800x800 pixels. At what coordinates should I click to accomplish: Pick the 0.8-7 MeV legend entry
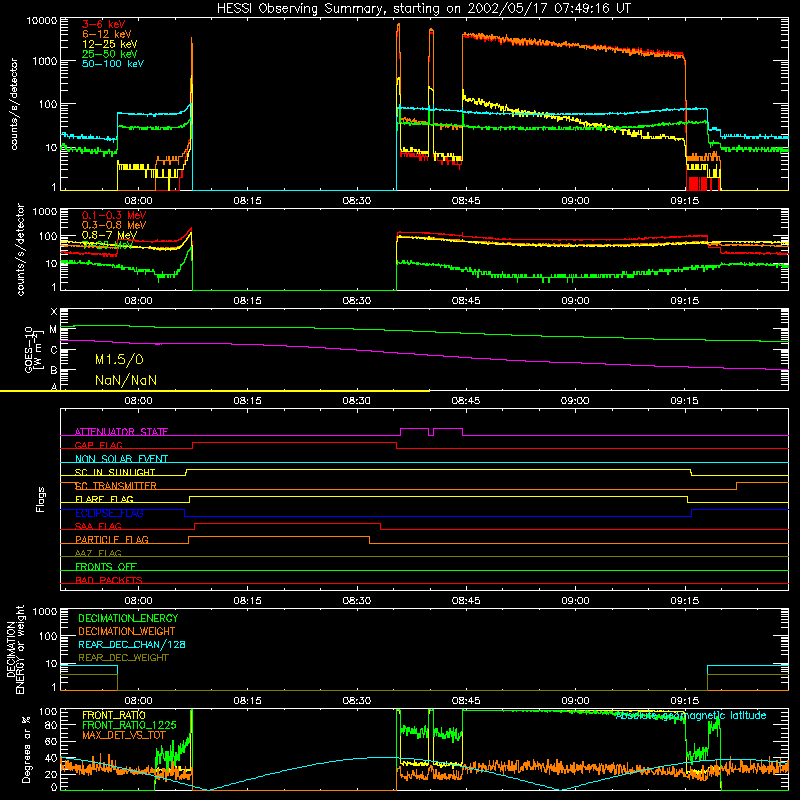coord(109,235)
